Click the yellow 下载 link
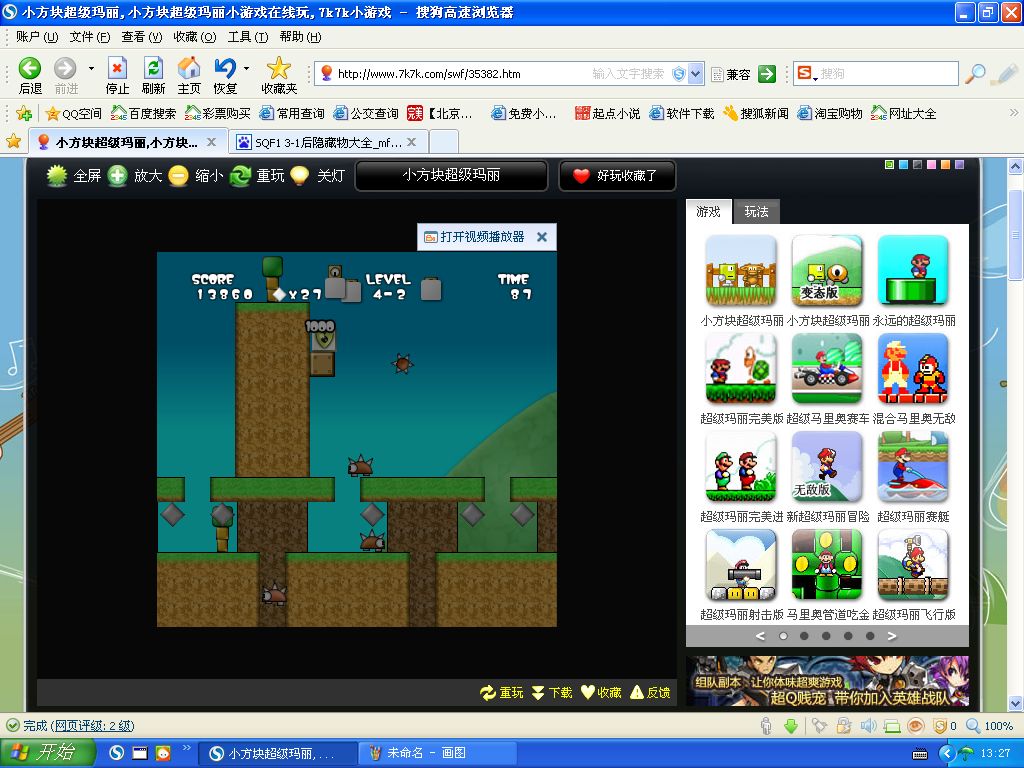 pyautogui.click(x=552, y=693)
